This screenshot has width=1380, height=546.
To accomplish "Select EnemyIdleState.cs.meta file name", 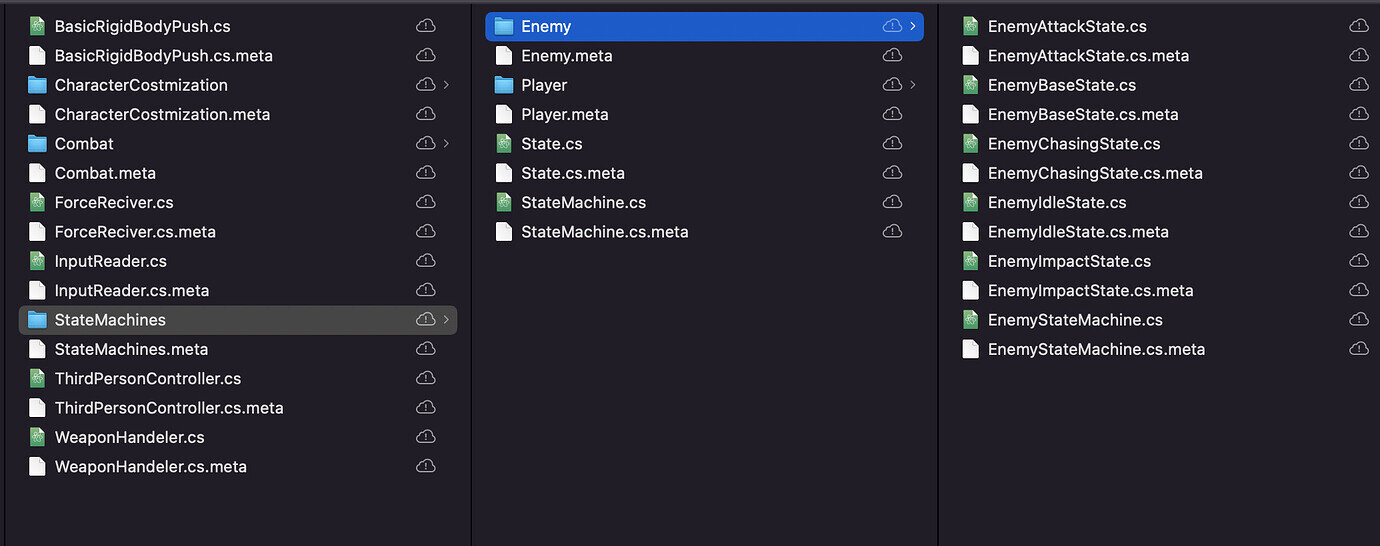I will (x=1078, y=232).
